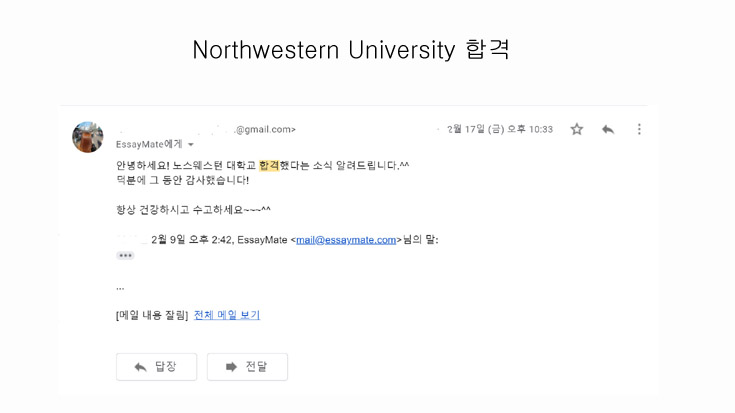Open the mail@essaymate.com link
This screenshot has width=735, height=413.
346,240
